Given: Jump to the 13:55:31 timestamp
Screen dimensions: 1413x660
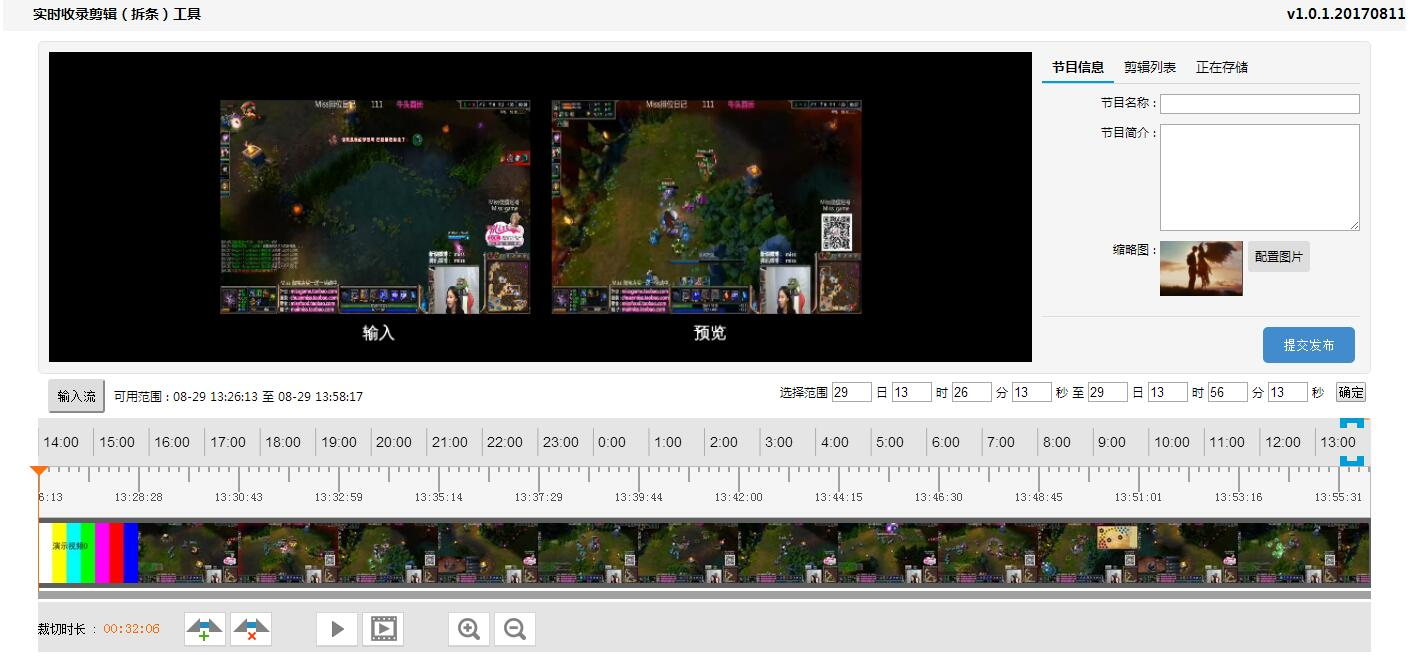Looking at the screenshot, I should pos(1338,497).
